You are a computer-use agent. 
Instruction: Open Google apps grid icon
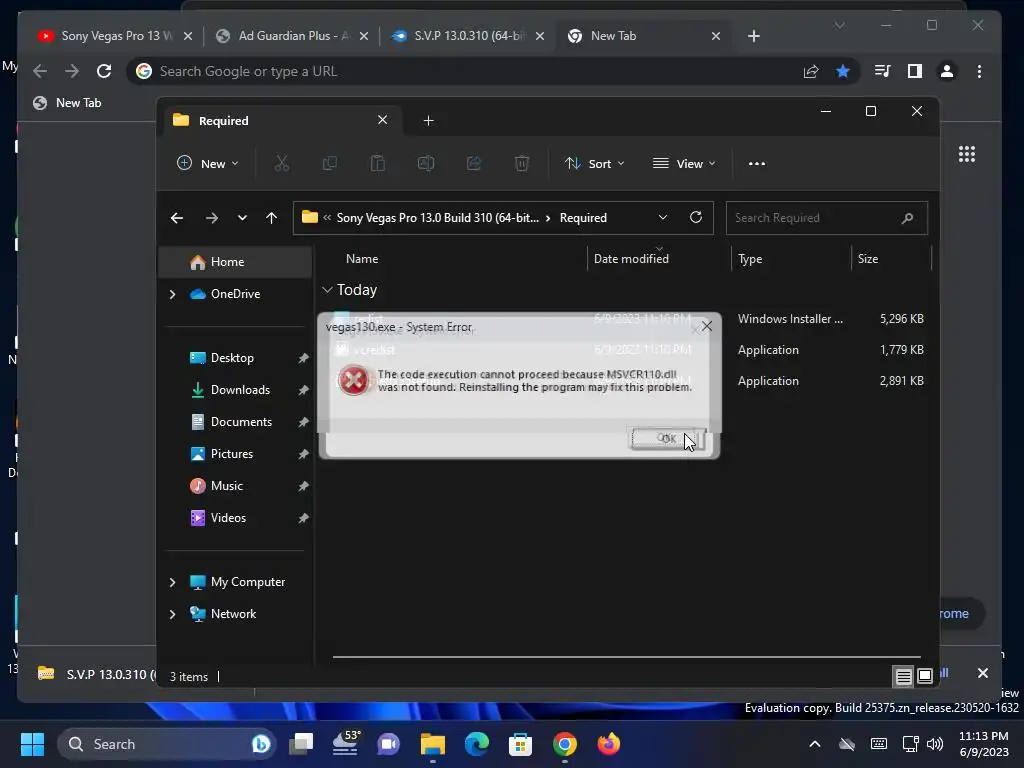[x=967, y=155]
